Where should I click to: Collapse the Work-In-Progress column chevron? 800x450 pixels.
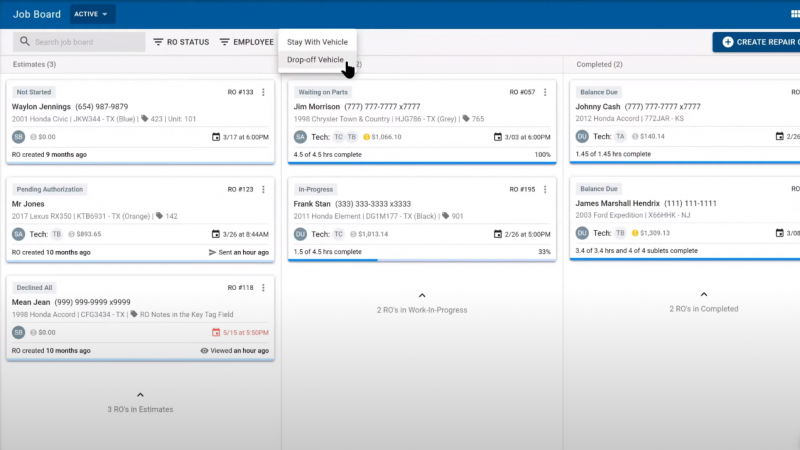pos(421,296)
